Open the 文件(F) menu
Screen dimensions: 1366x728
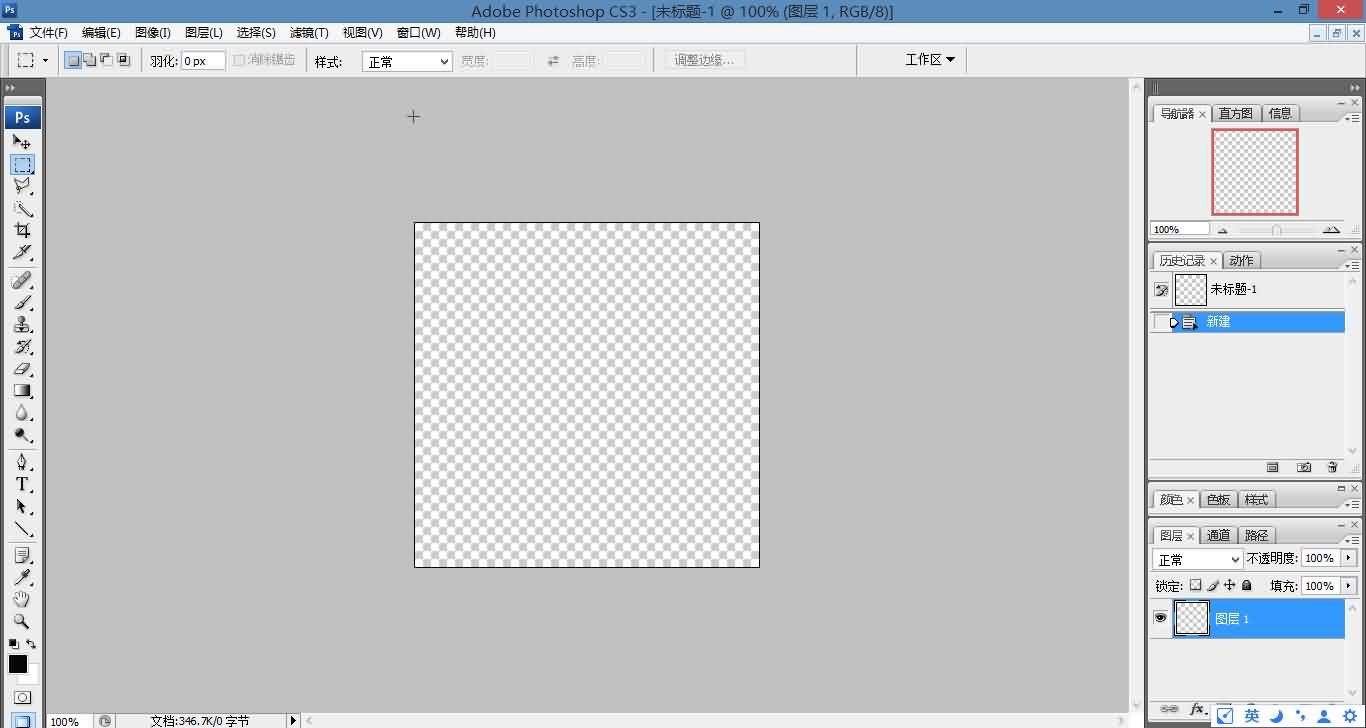(x=49, y=33)
